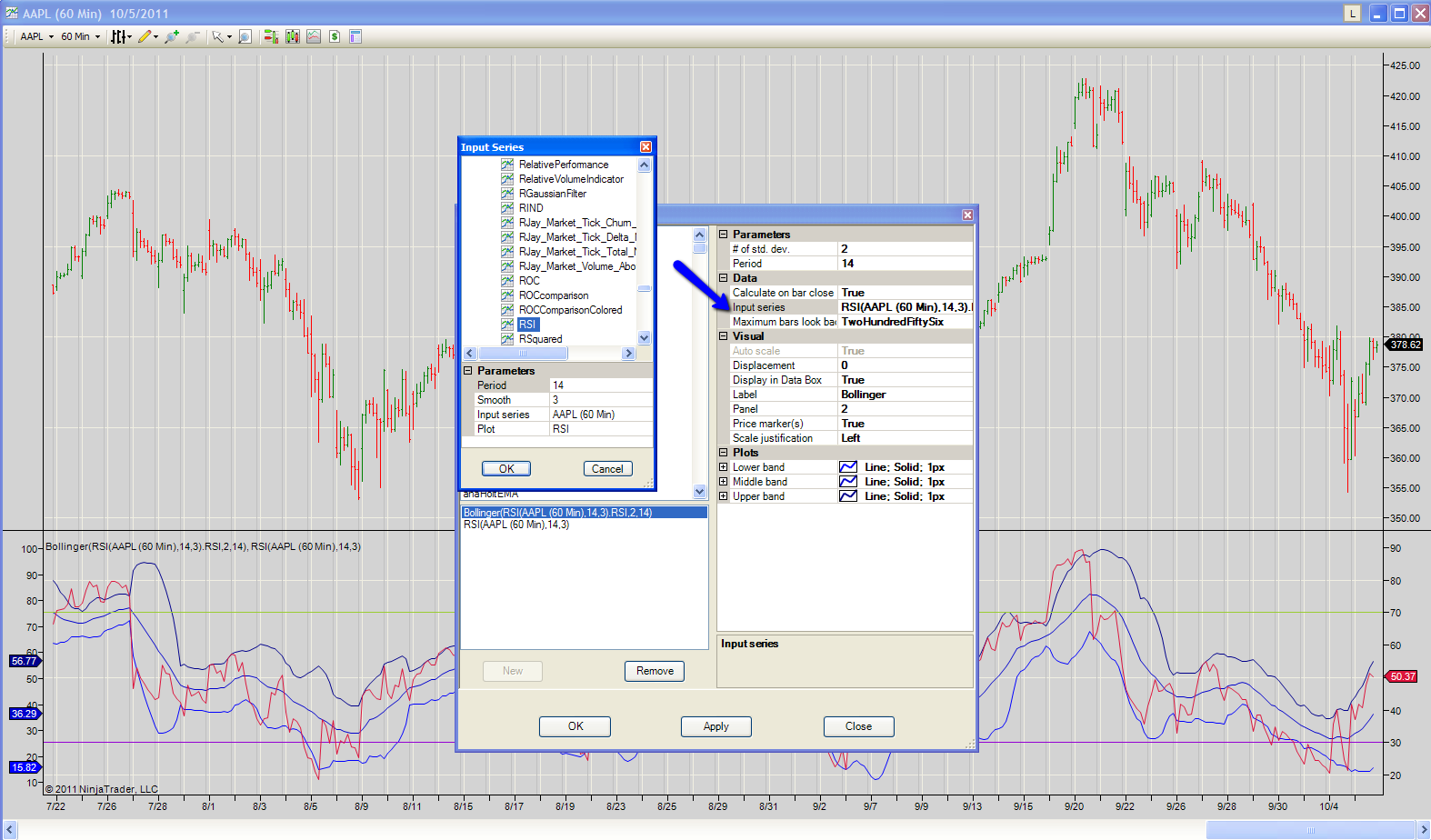Viewport: 1431px width, 840px height.
Task: Collapse the Data section
Action: click(x=724, y=278)
